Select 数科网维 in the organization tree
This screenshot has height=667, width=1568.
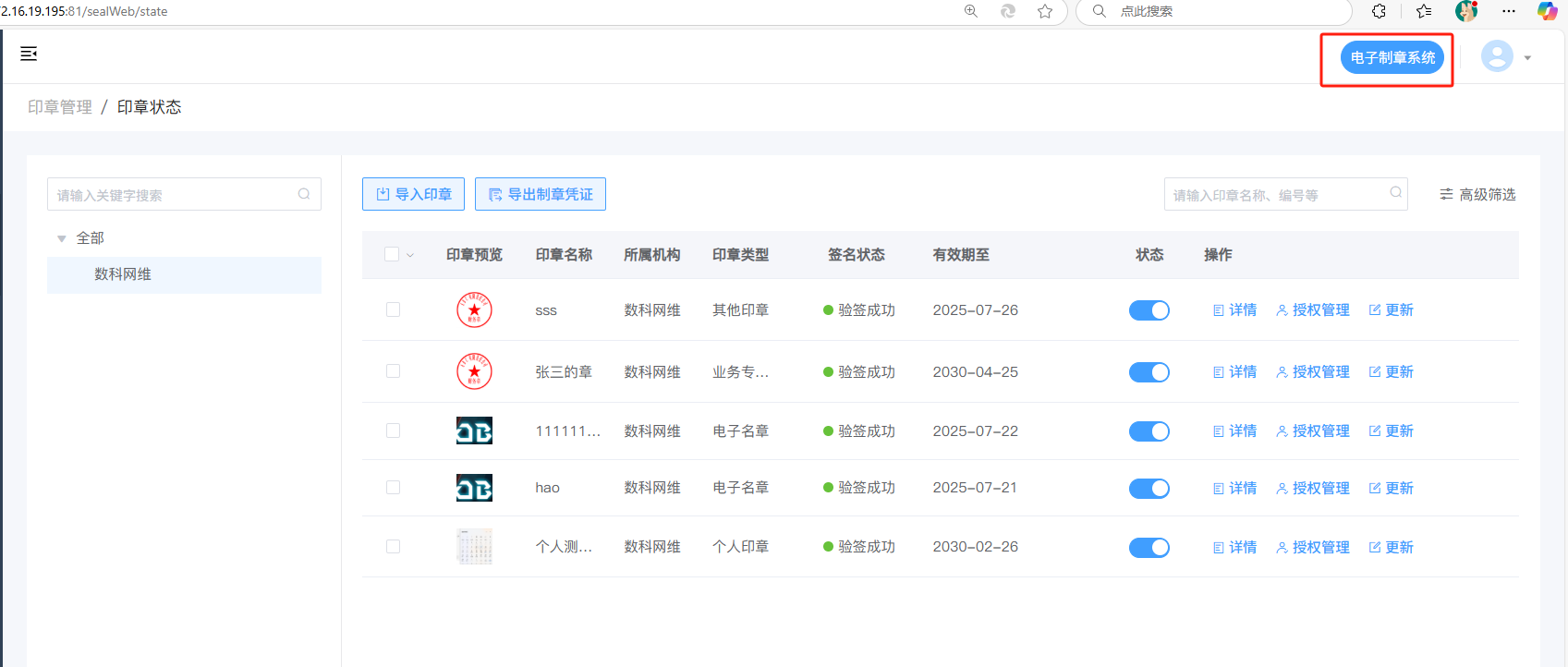(184, 274)
